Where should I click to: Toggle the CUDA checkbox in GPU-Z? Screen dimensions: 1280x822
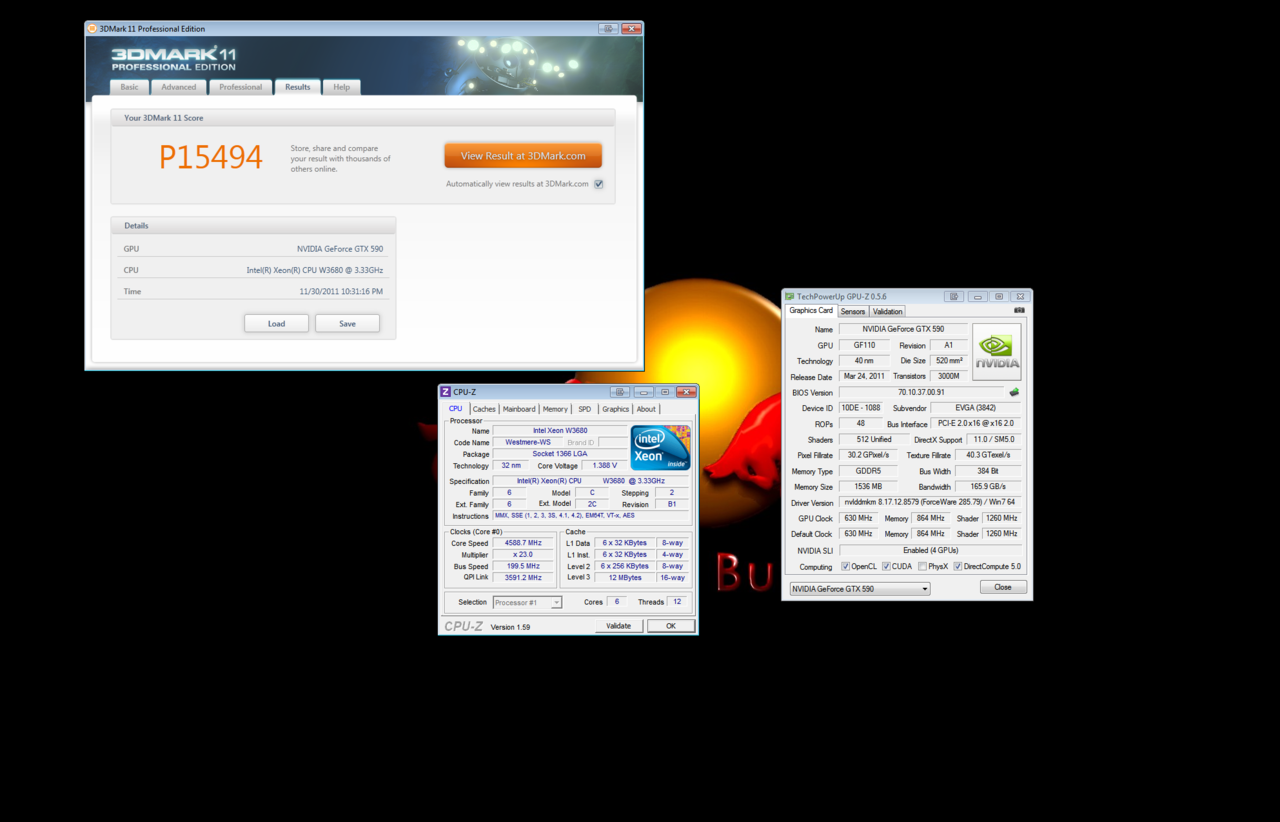pos(887,567)
